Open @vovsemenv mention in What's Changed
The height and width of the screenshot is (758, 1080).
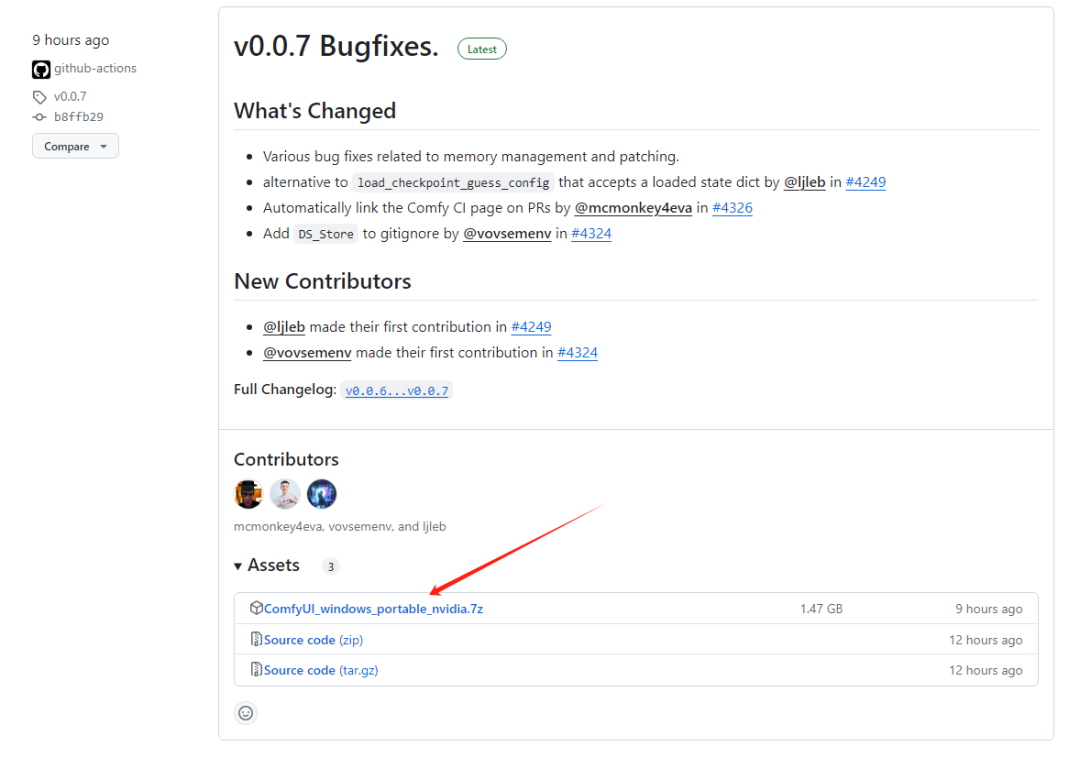pos(507,233)
